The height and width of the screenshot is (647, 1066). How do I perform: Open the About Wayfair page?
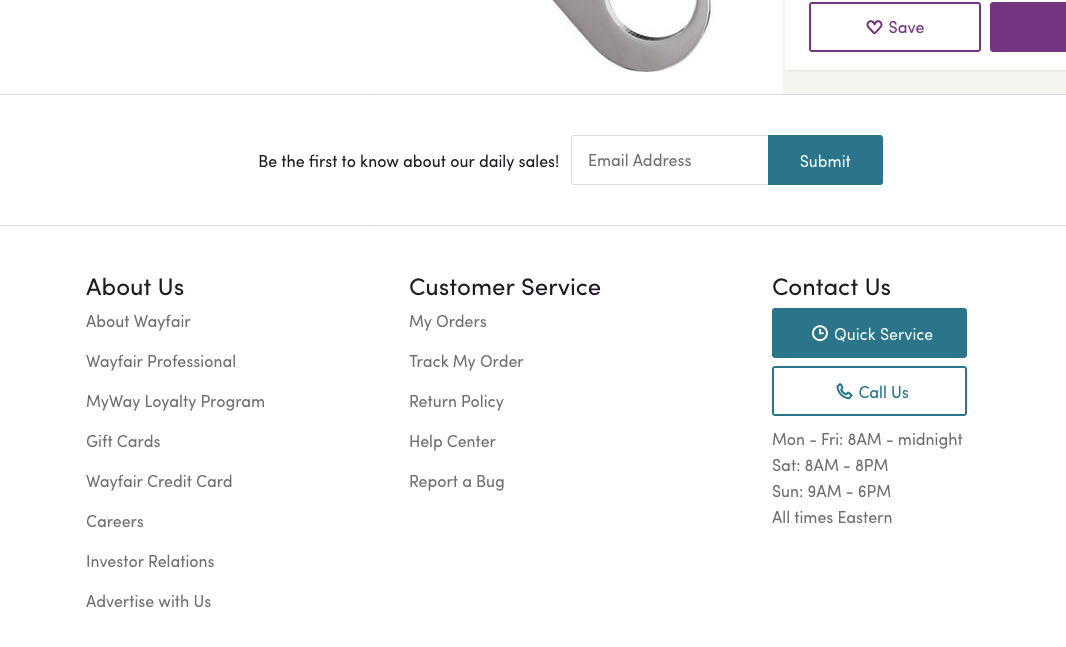pos(138,321)
